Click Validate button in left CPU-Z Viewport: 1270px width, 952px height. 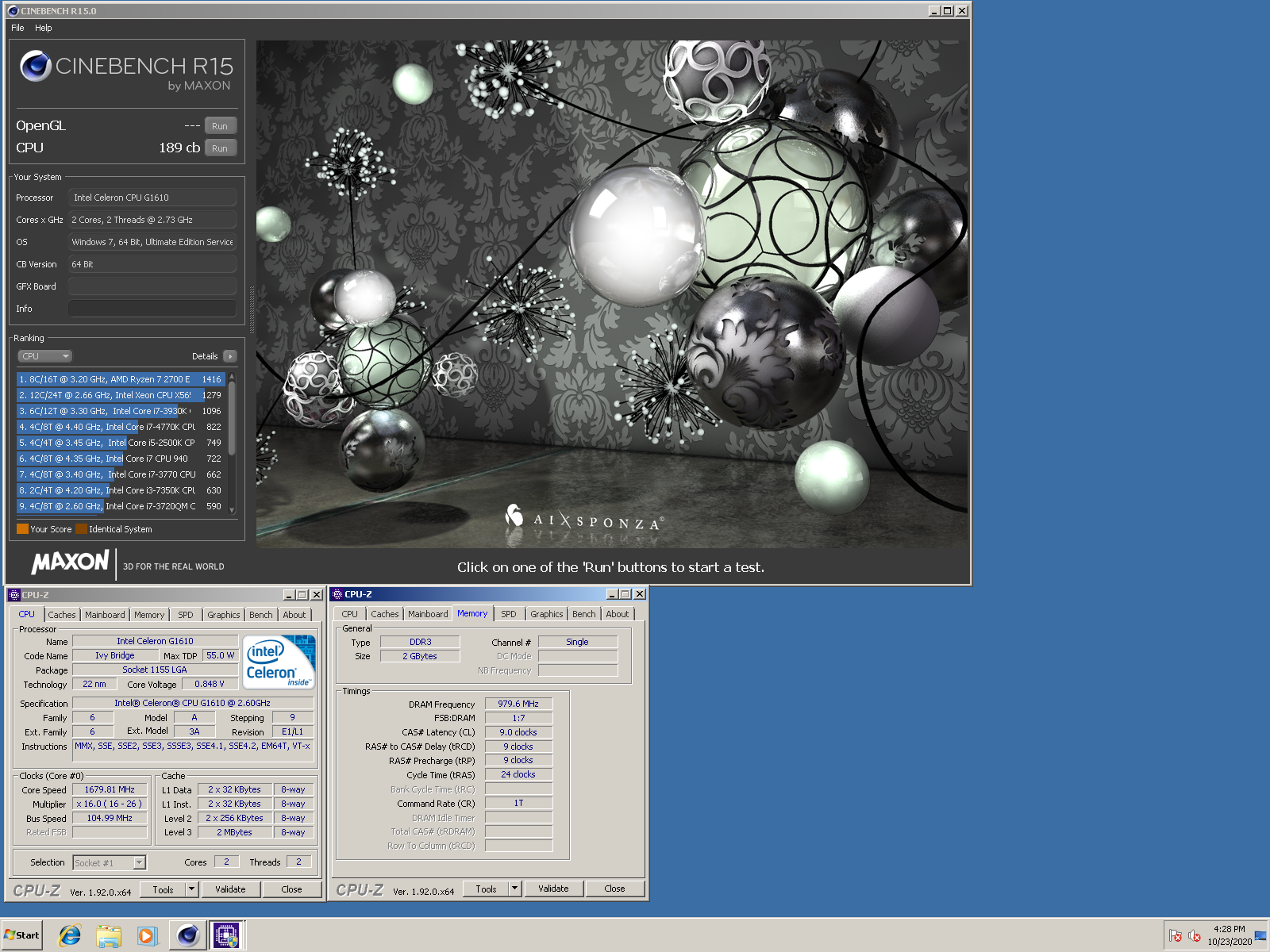(x=230, y=889)
